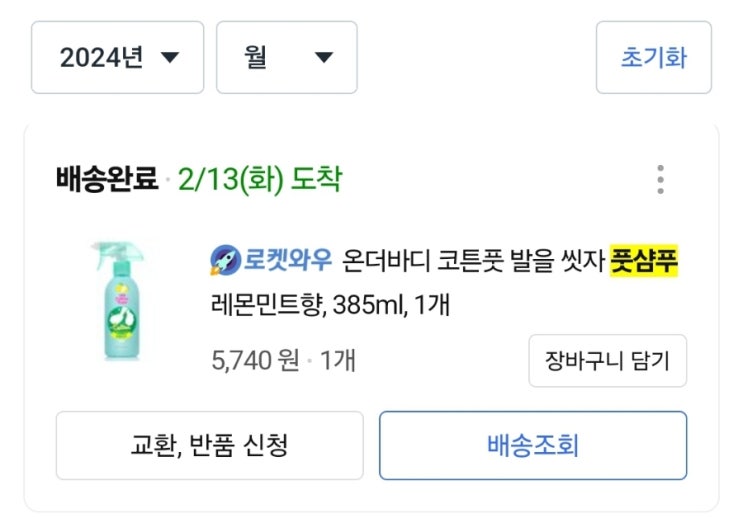Click the 2/13(화) 도착 arrival date
Image resolution: width=743 pixels, height=518 pixels.
(260, 180)
